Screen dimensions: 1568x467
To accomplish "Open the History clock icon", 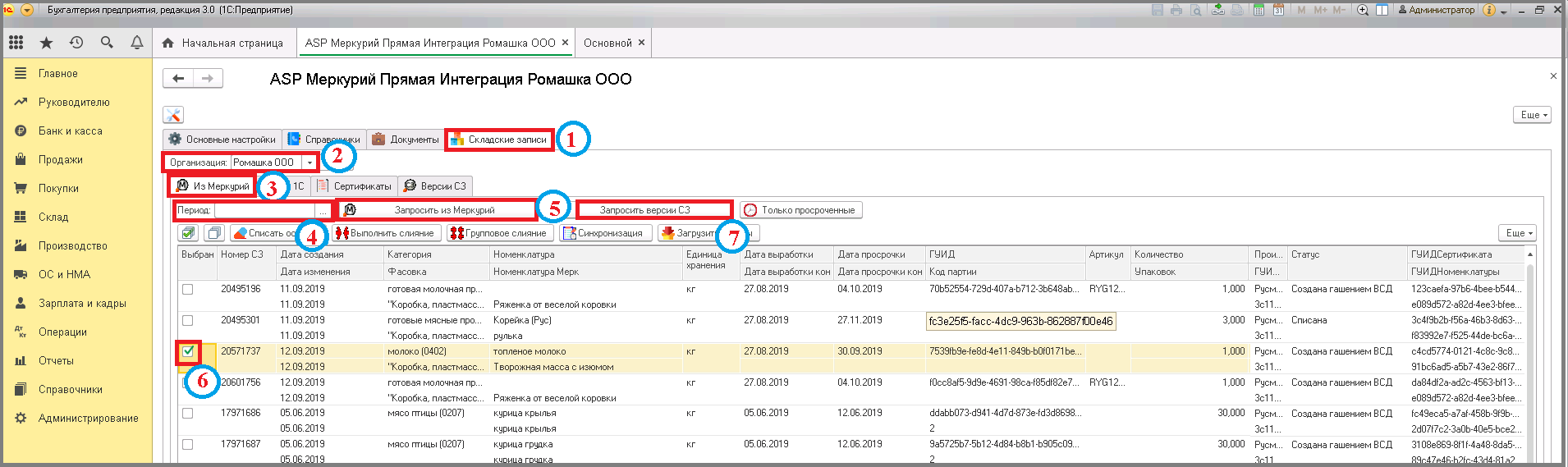I will [x=76, y=43].
